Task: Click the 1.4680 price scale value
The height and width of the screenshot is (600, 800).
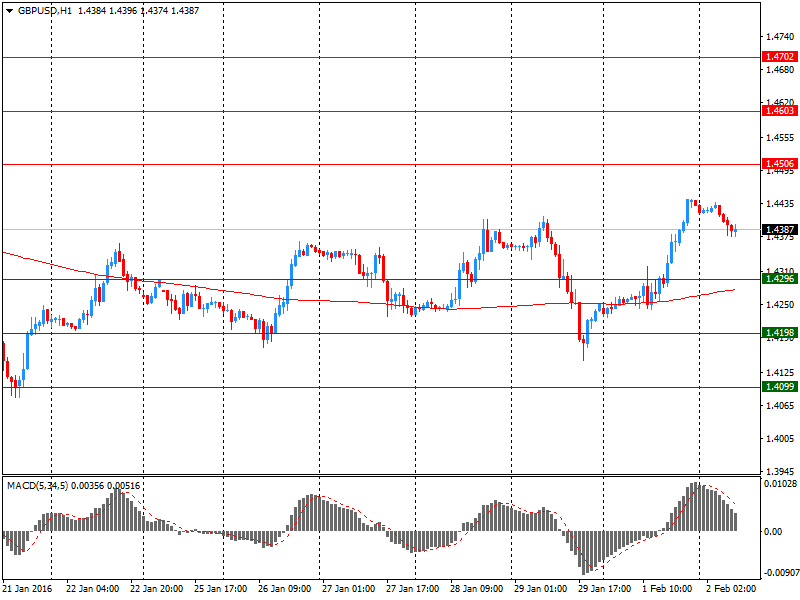Action: (780, 69)
